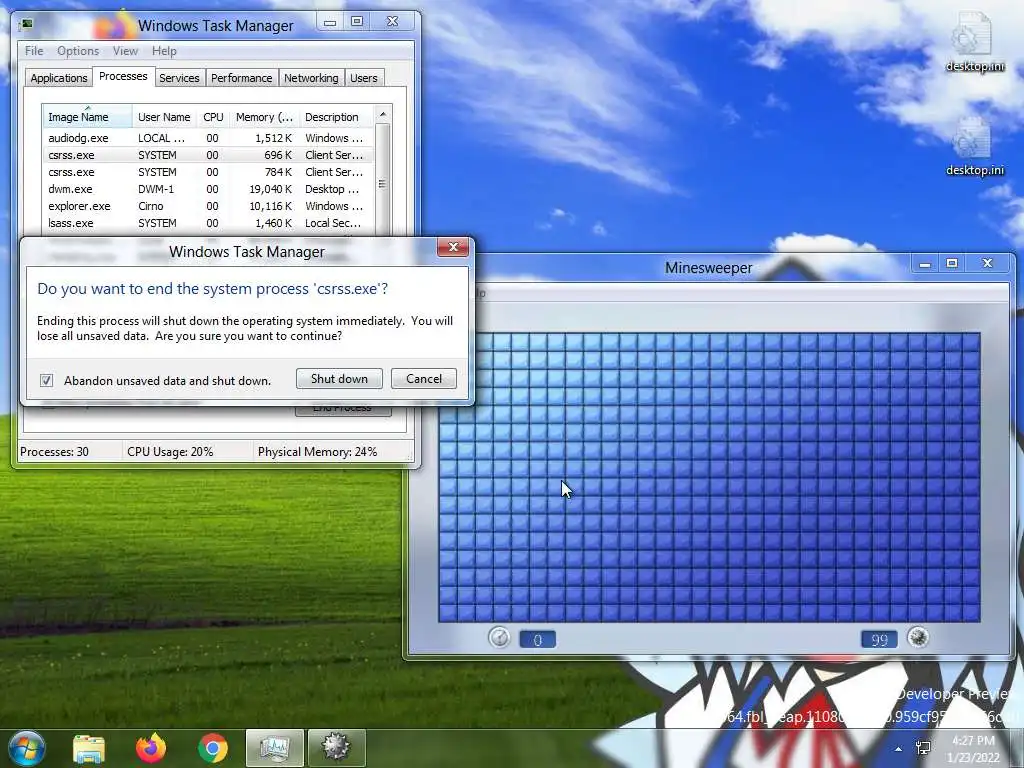The height and width of the screenshot is (768, 1024).
Task: Click the CPU Usage: 20% status entry
Action: click(x=170, y=451)
